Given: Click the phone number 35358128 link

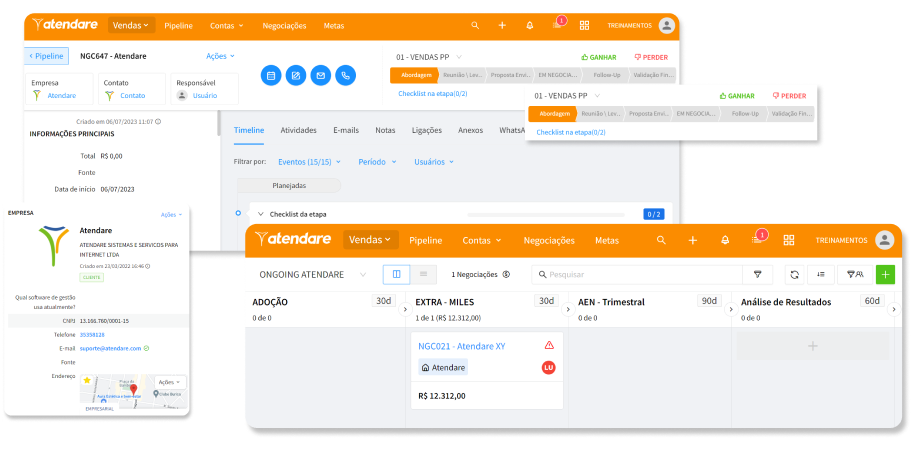Looking at the screenshot, I should click(x=92, y=334).
